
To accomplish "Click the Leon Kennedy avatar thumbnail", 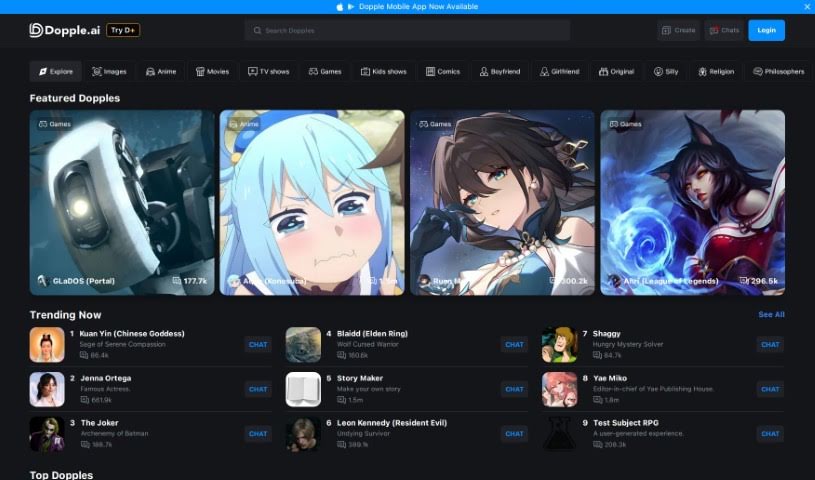I will tap(303, 434).
